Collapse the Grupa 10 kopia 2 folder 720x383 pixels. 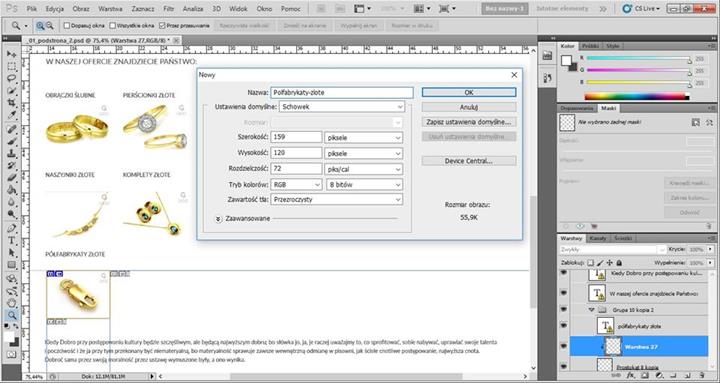(x=591, y=310)
